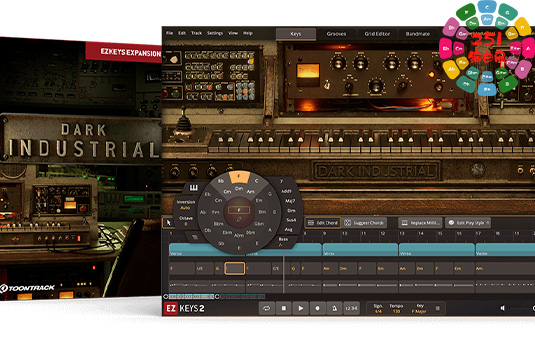The image size is (535, 363).
Task: Select Bb on the chord wheel
Action: tap(221, 181)
